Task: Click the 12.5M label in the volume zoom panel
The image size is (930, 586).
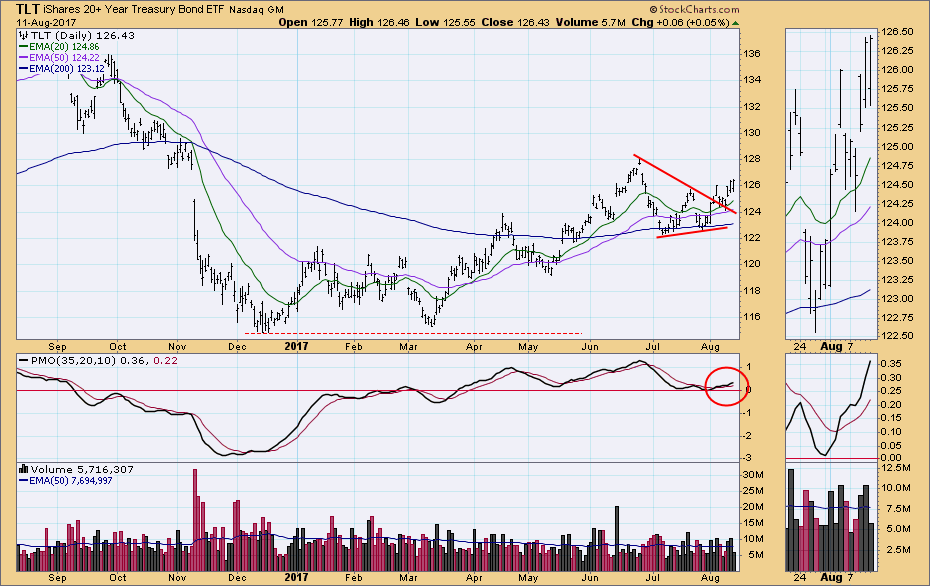Action: point(896,467)
